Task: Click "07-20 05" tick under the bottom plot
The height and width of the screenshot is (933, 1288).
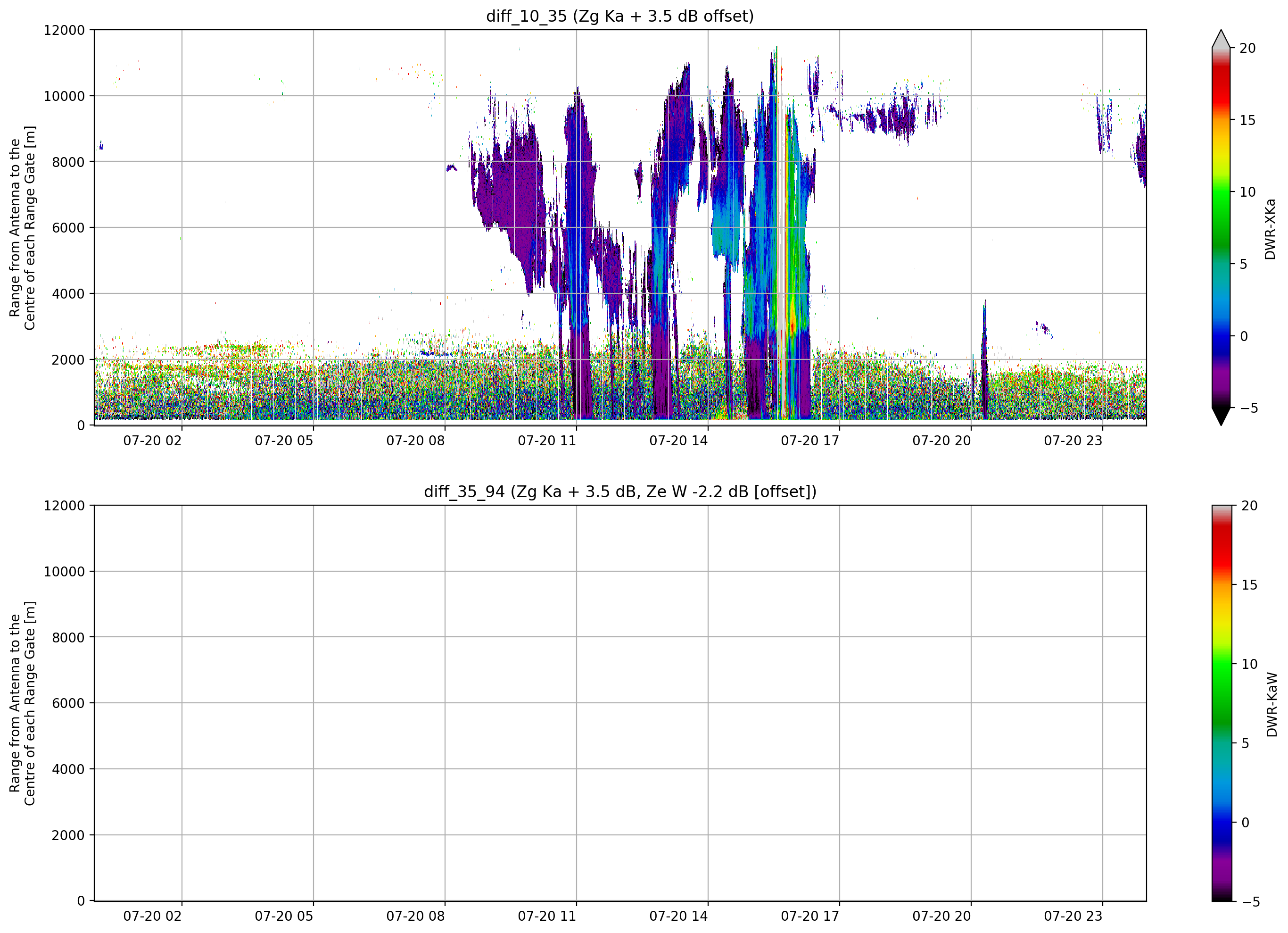Action: pyautogui.click(x=284, y=916)
